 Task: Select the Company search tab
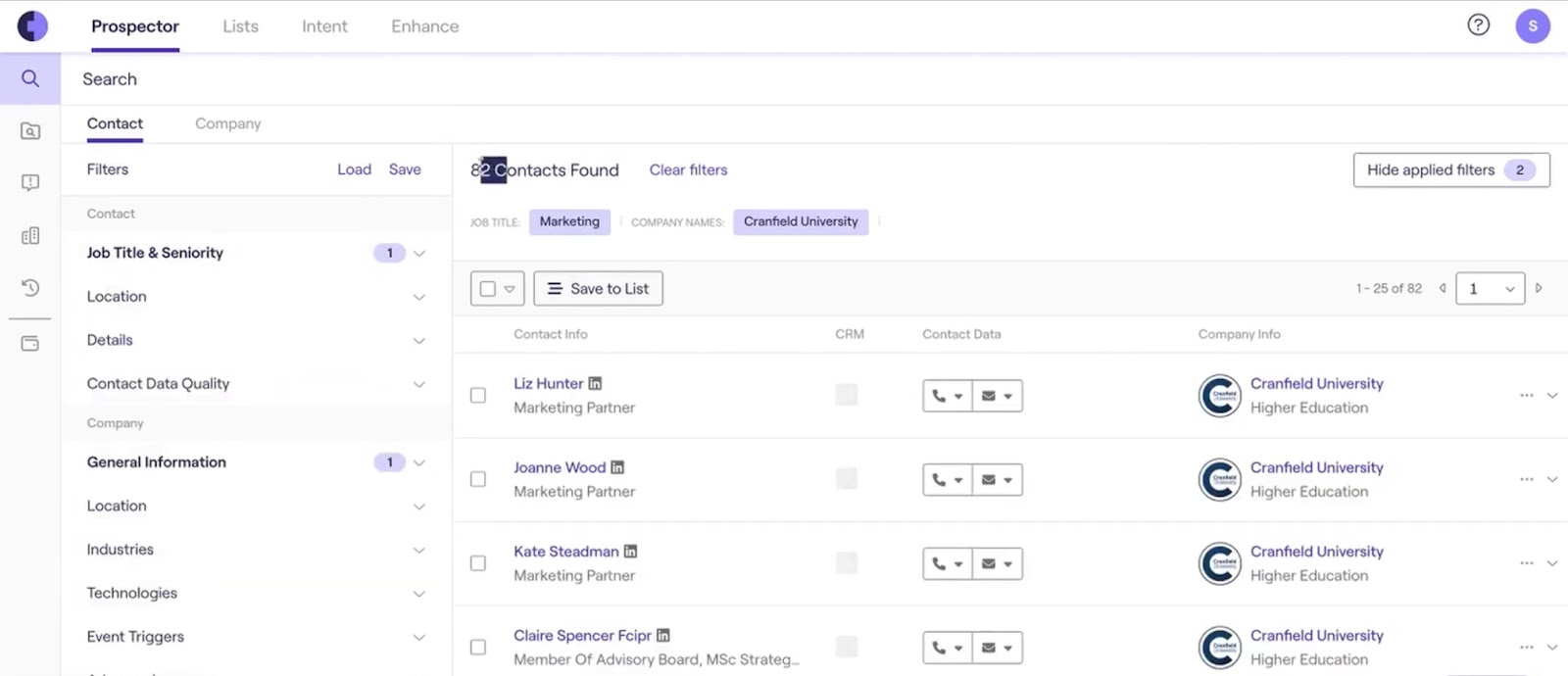[x=227, y=123]
